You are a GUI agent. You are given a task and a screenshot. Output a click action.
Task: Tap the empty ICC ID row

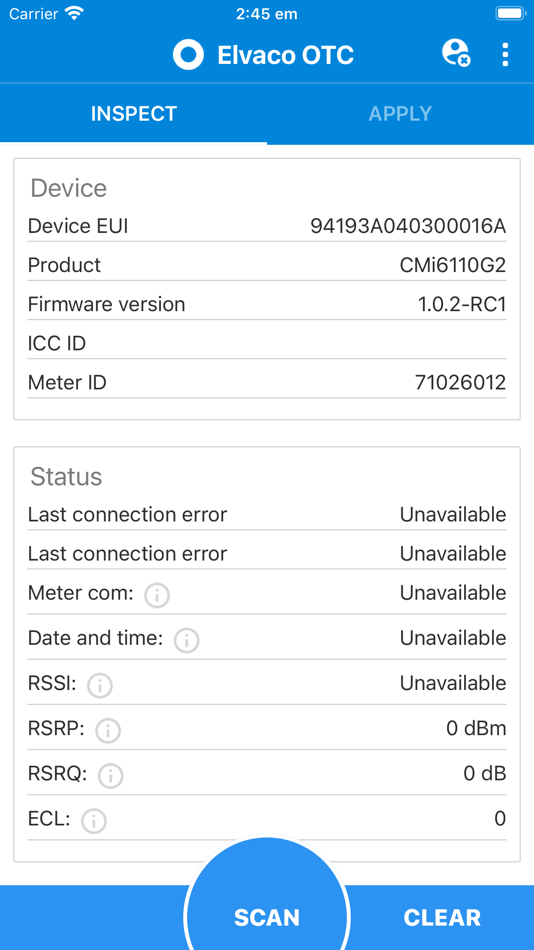tap(267, 344)
